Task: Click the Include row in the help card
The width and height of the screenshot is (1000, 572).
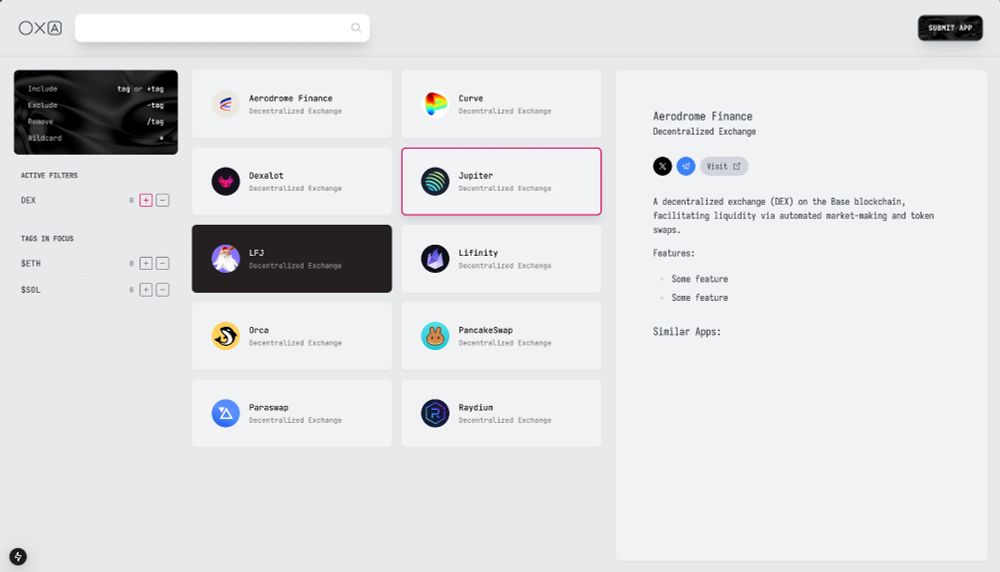Action: pos(96,89)
